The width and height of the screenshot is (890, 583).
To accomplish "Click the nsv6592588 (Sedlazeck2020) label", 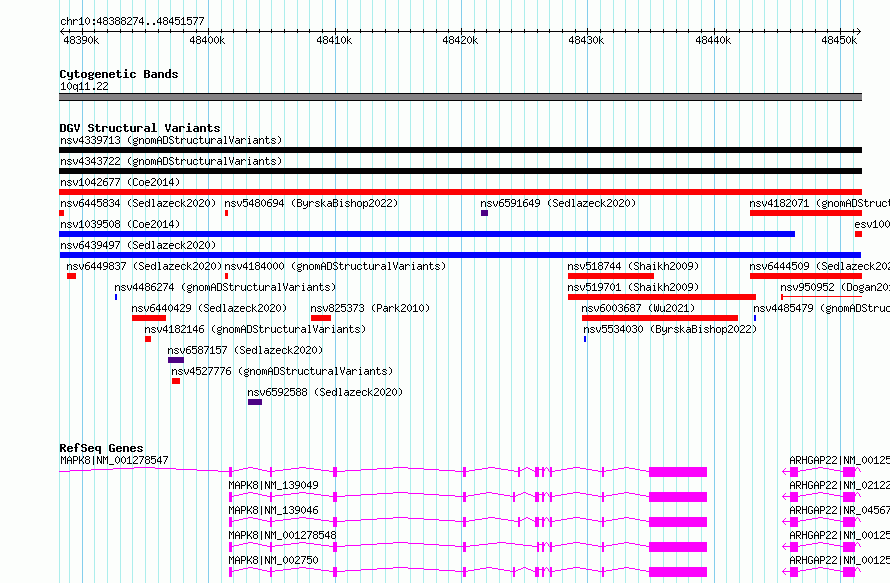I will pyautogui.click(x=325, y=392).
